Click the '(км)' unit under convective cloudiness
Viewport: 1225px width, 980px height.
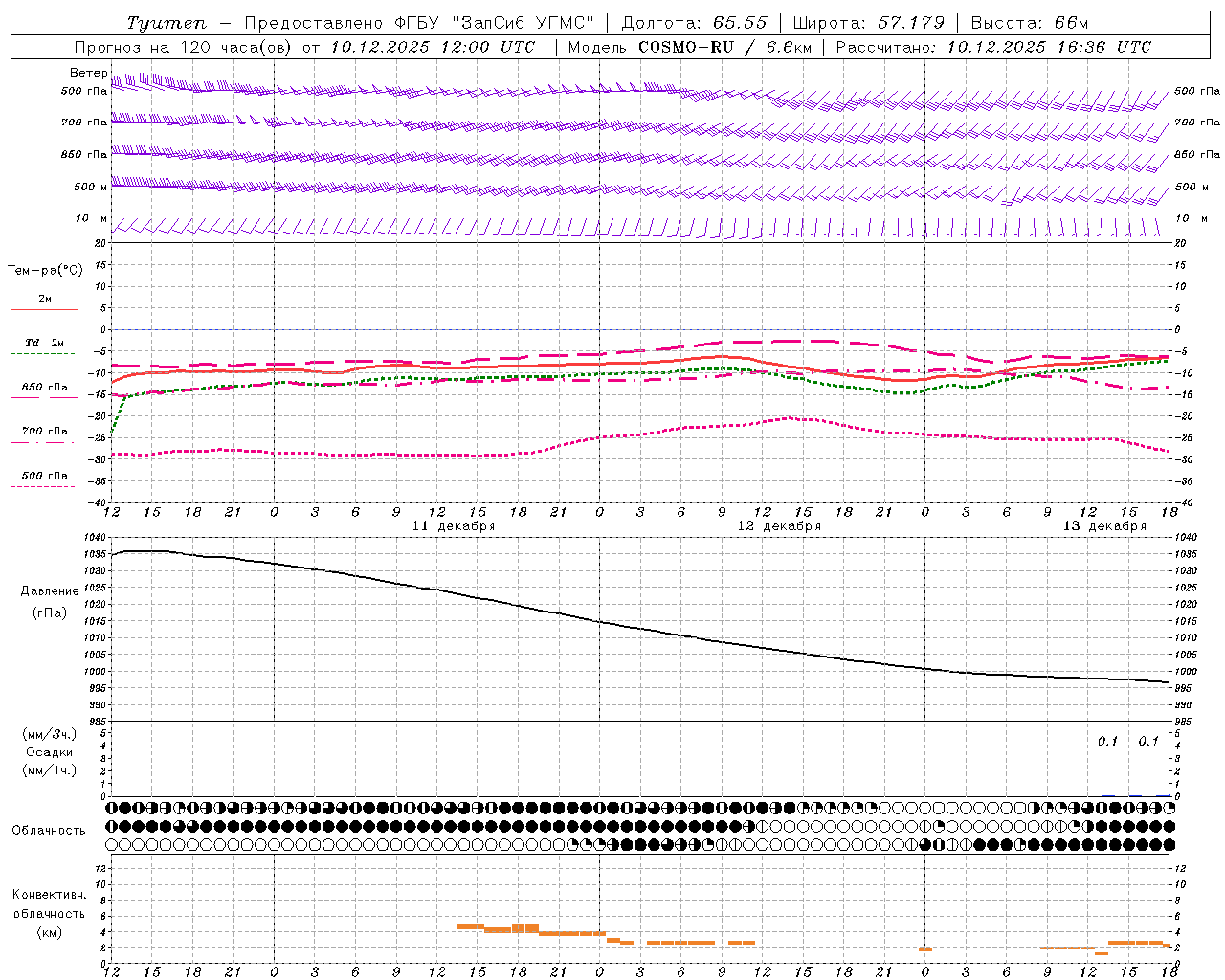point(50,932)
